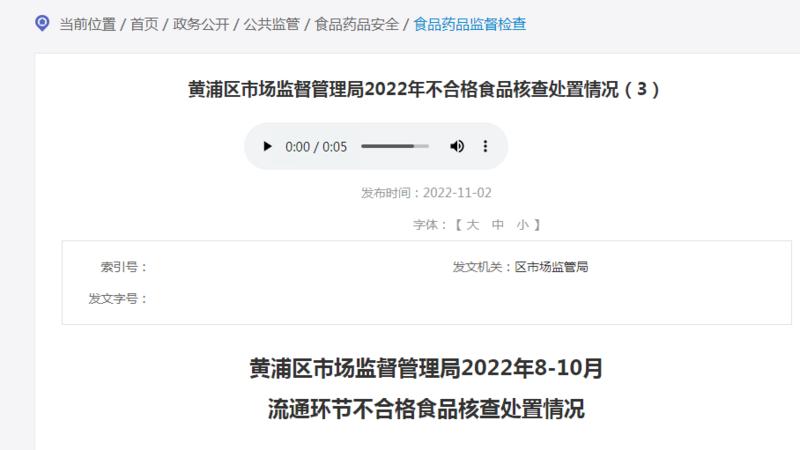Click the audio time display 0:00 / 0:05
This screenshot has height=450, width=800.
click(316, 147)
